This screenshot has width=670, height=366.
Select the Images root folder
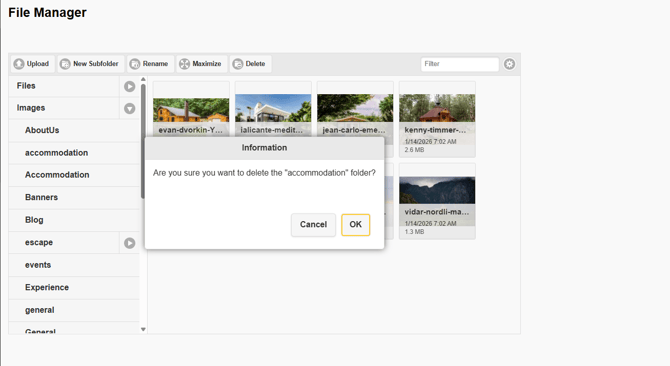point(64,108)
